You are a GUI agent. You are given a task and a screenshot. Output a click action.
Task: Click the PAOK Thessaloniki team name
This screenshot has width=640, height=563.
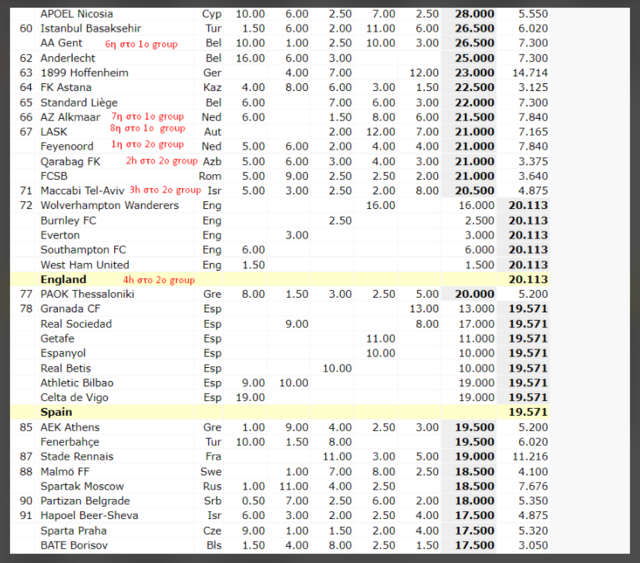[x=87, y=294]
